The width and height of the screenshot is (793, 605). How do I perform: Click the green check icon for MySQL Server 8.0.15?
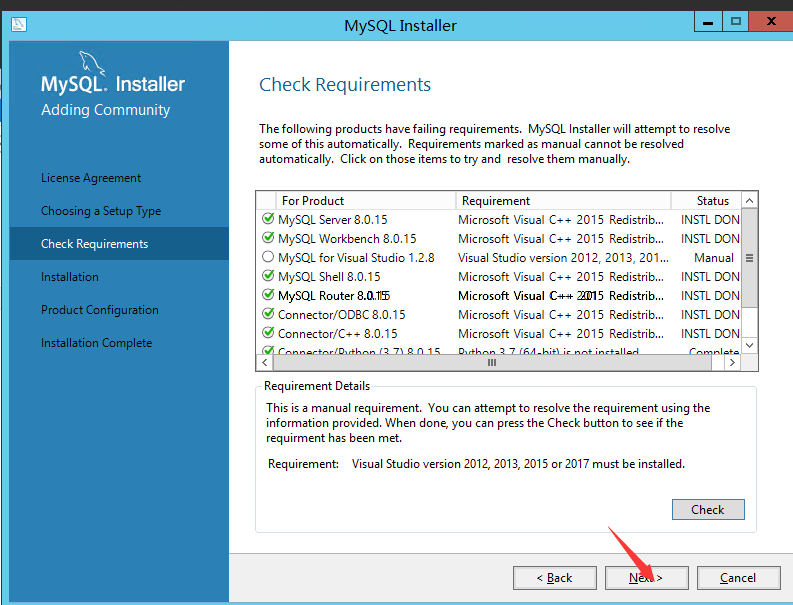coord(268,219)
